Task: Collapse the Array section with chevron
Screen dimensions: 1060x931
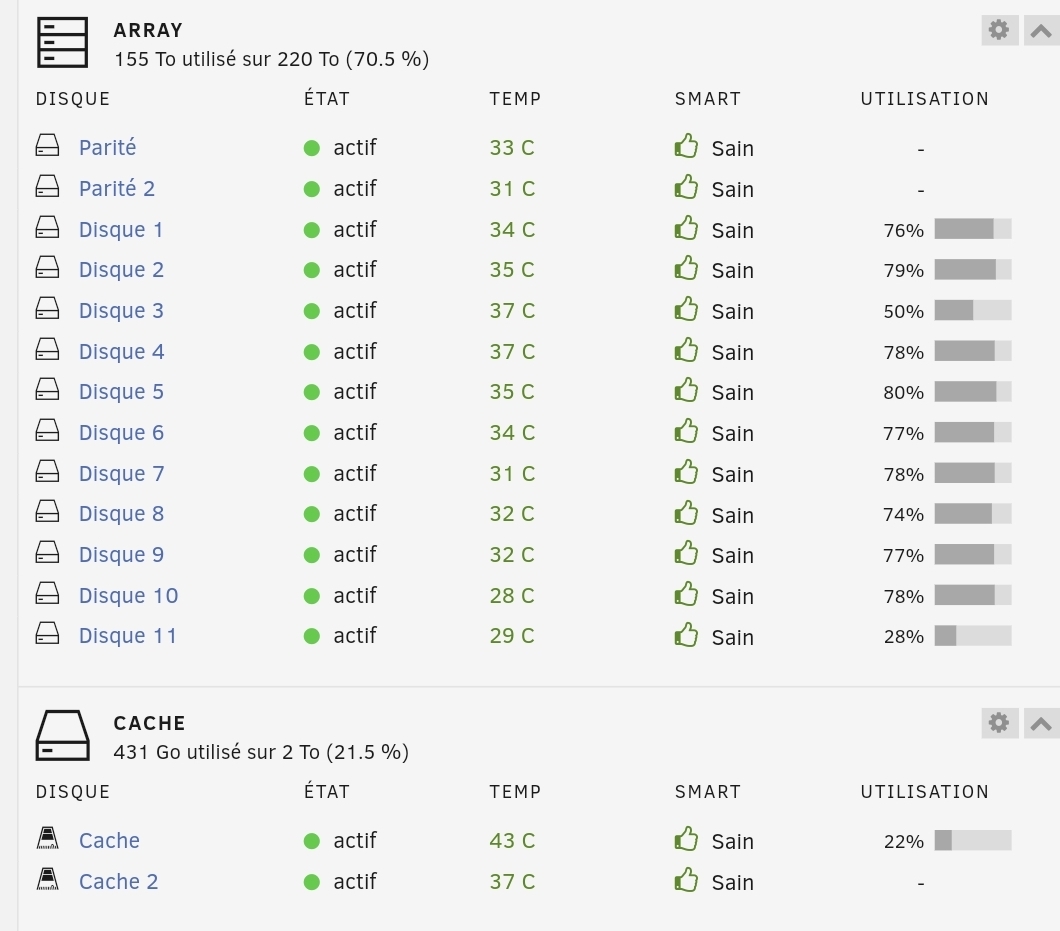Action: tap(1041, 30)
